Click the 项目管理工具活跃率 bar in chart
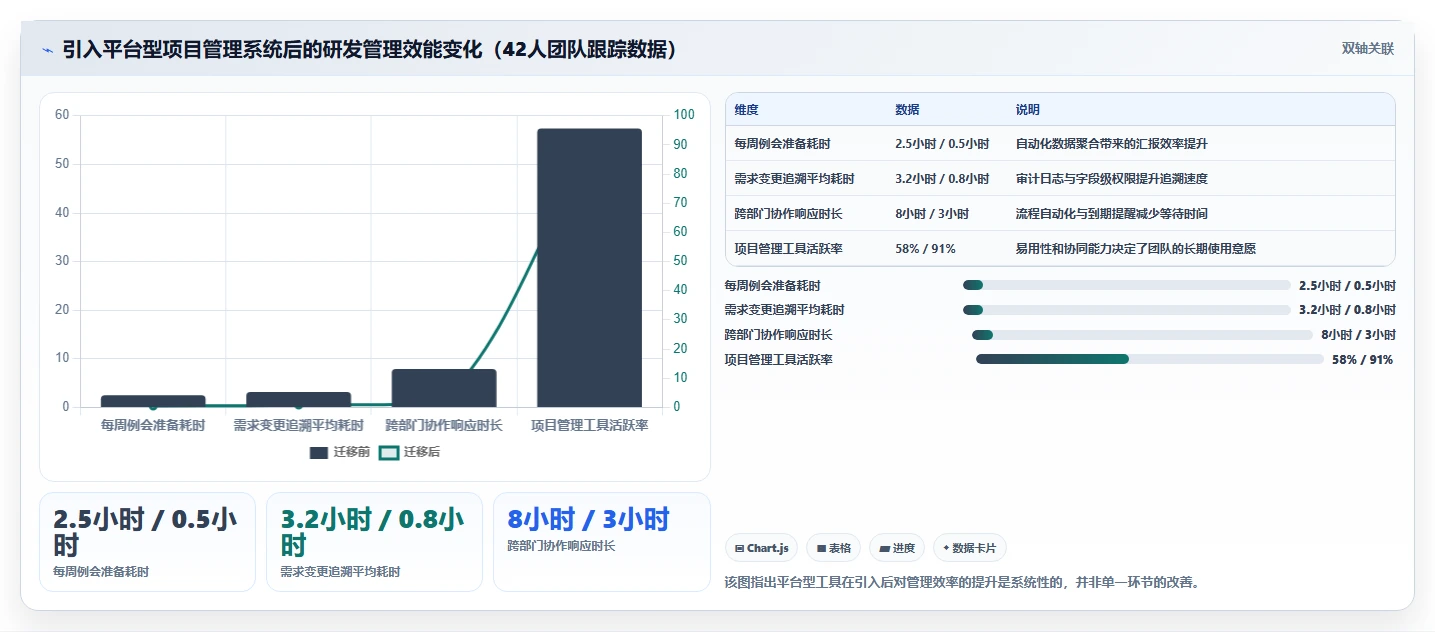The image size is (1435, 632). [589, 268]
